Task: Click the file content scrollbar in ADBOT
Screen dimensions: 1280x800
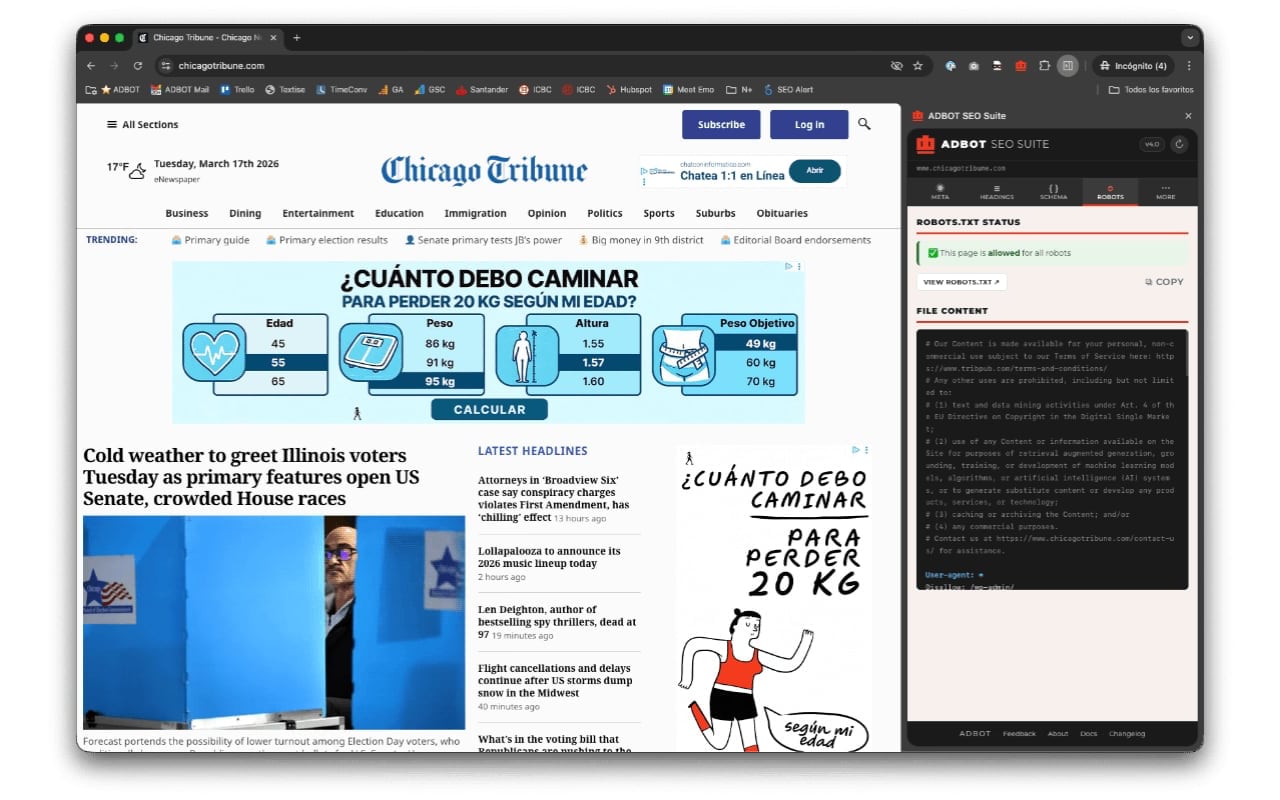Action: tap(1186, 355)
